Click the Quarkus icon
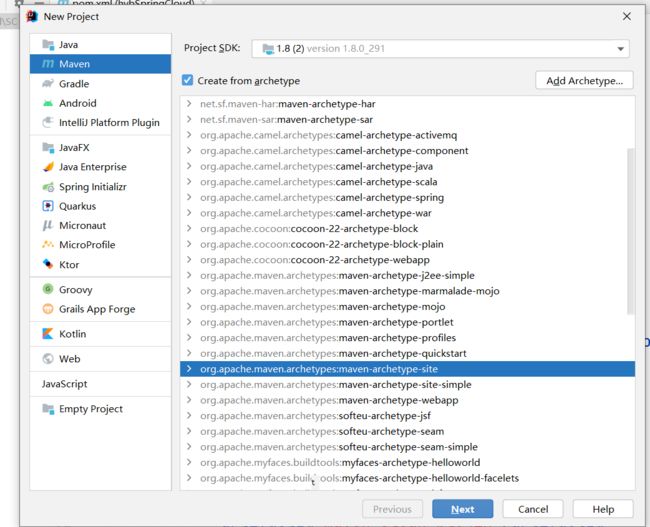The image size is (650, 527). [48, 206]
